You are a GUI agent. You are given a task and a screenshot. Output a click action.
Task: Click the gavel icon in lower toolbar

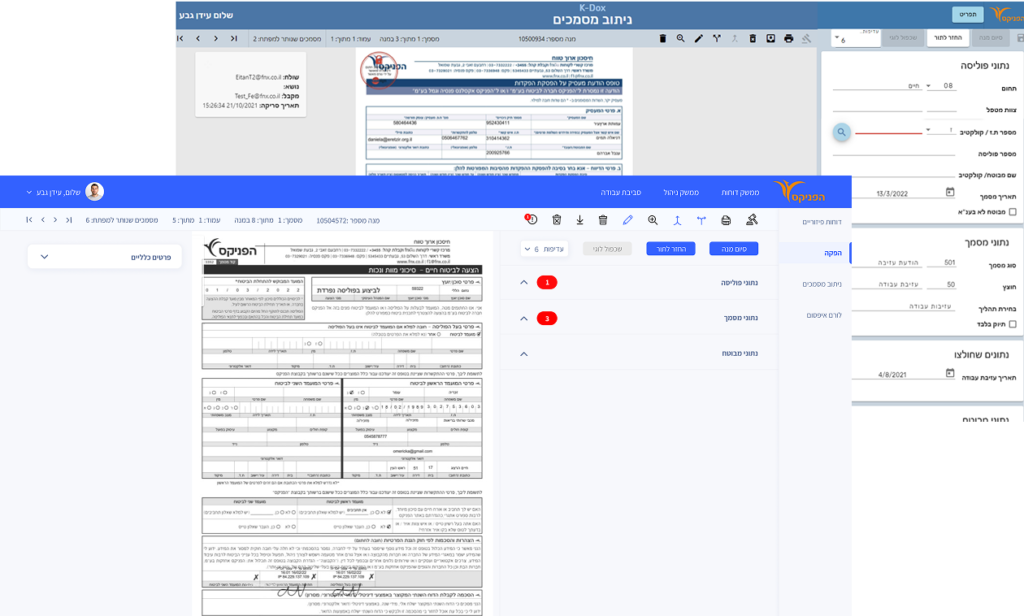[751, 220]
